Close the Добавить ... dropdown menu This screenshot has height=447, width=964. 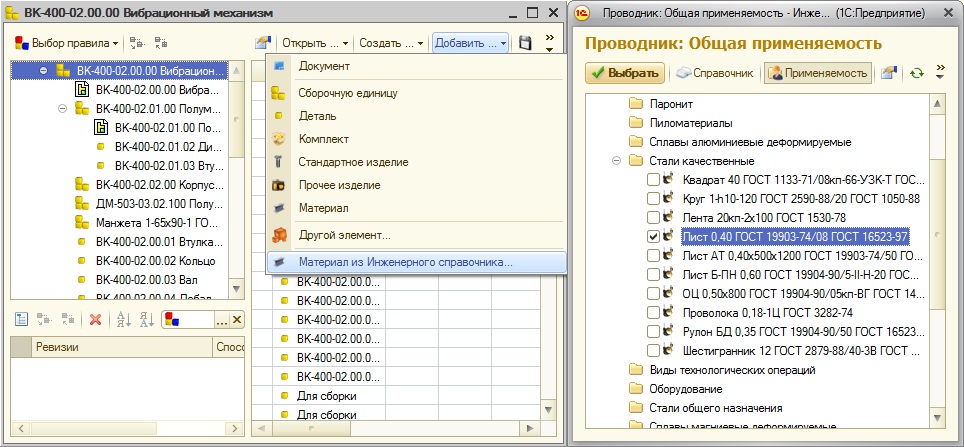pos(470,43)
